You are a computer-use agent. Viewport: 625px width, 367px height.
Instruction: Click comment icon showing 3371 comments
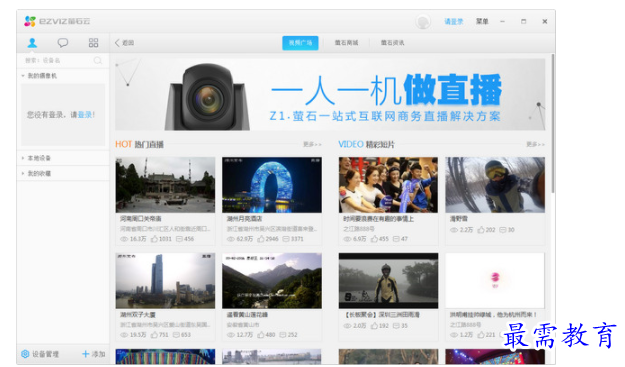[286, 239]
